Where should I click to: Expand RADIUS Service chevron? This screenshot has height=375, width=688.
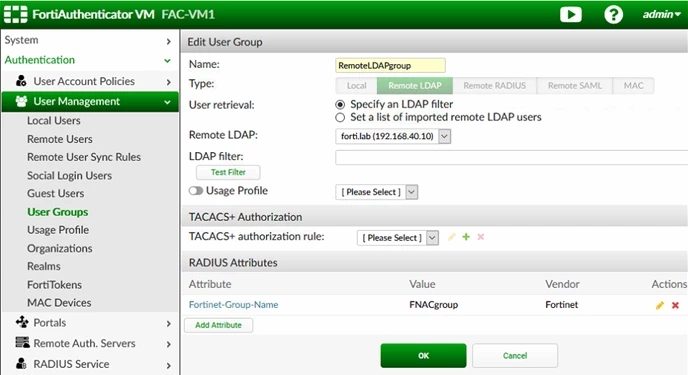tap(169, 365)
